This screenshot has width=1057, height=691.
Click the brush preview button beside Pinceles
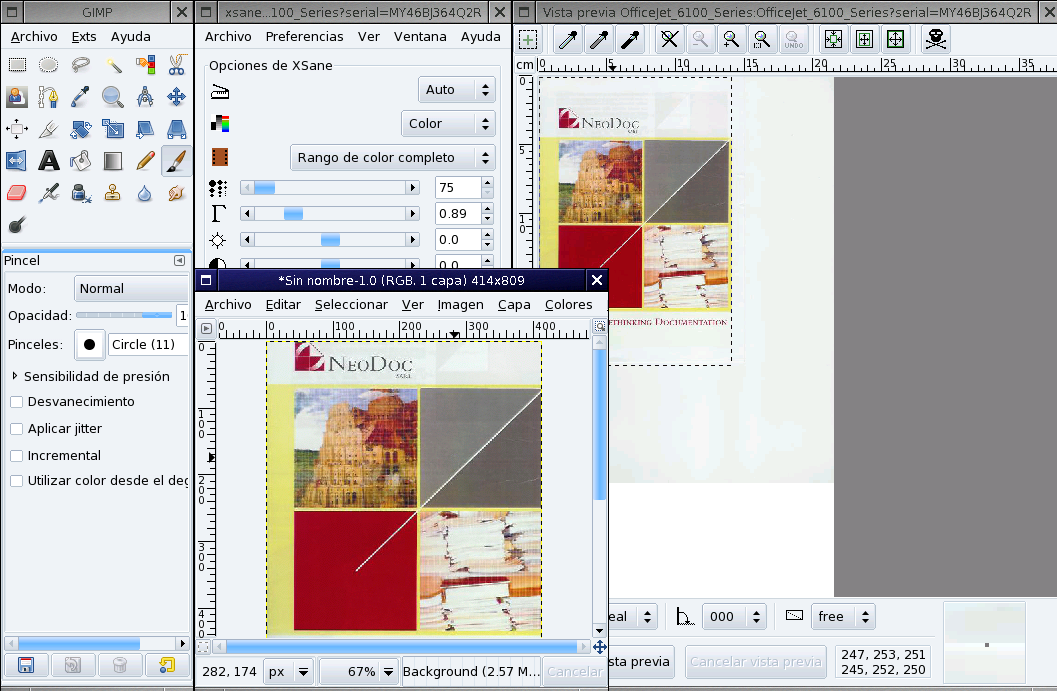click(x=89, y=345)
